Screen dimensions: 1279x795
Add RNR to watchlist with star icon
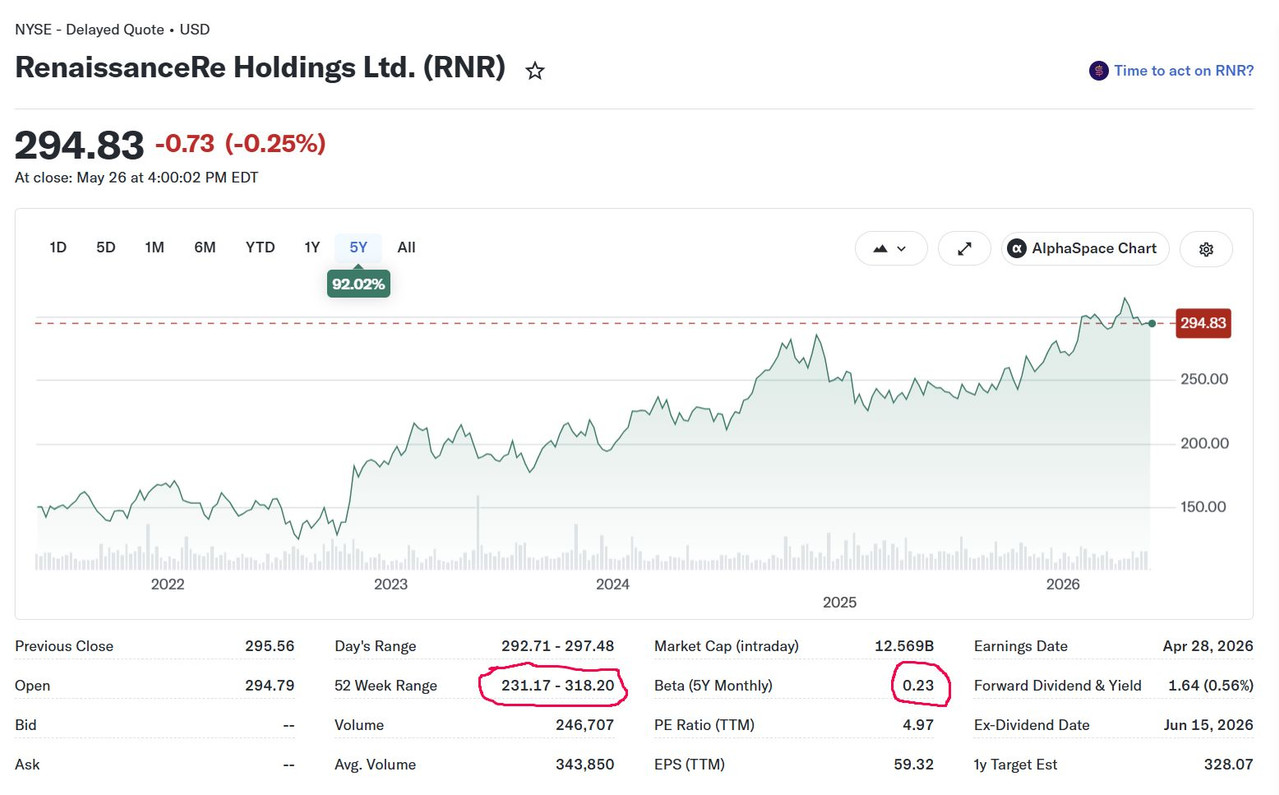click(535, 71)
